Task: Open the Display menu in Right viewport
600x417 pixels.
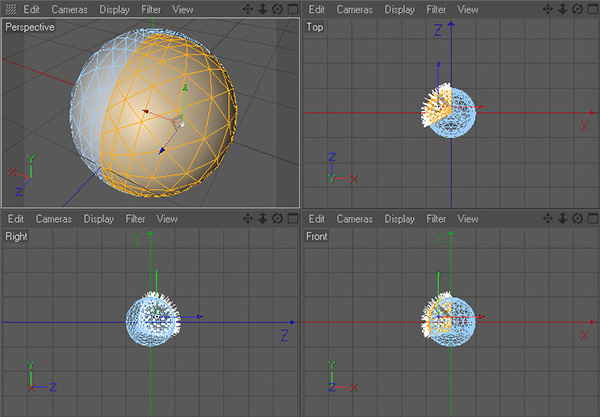Action: (99, 219)
